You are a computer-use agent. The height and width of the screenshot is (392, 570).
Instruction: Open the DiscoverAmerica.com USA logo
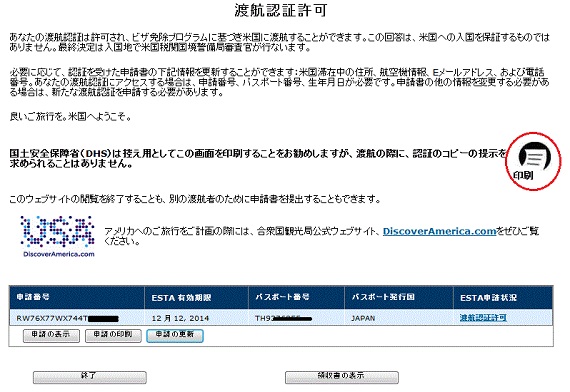point(58,236)
